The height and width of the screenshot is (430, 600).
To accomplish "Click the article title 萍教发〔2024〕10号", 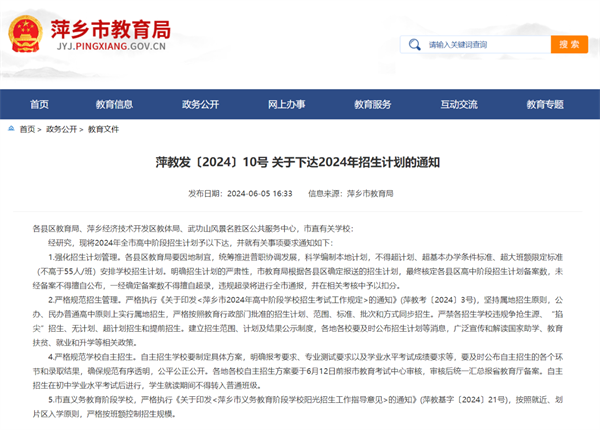I will 298,162.
